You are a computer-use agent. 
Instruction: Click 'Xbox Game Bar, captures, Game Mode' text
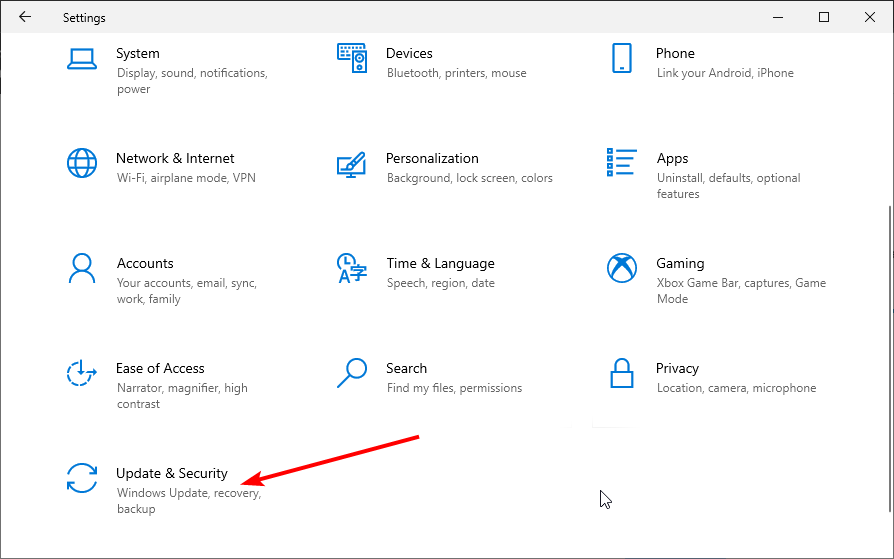point(741,291)
